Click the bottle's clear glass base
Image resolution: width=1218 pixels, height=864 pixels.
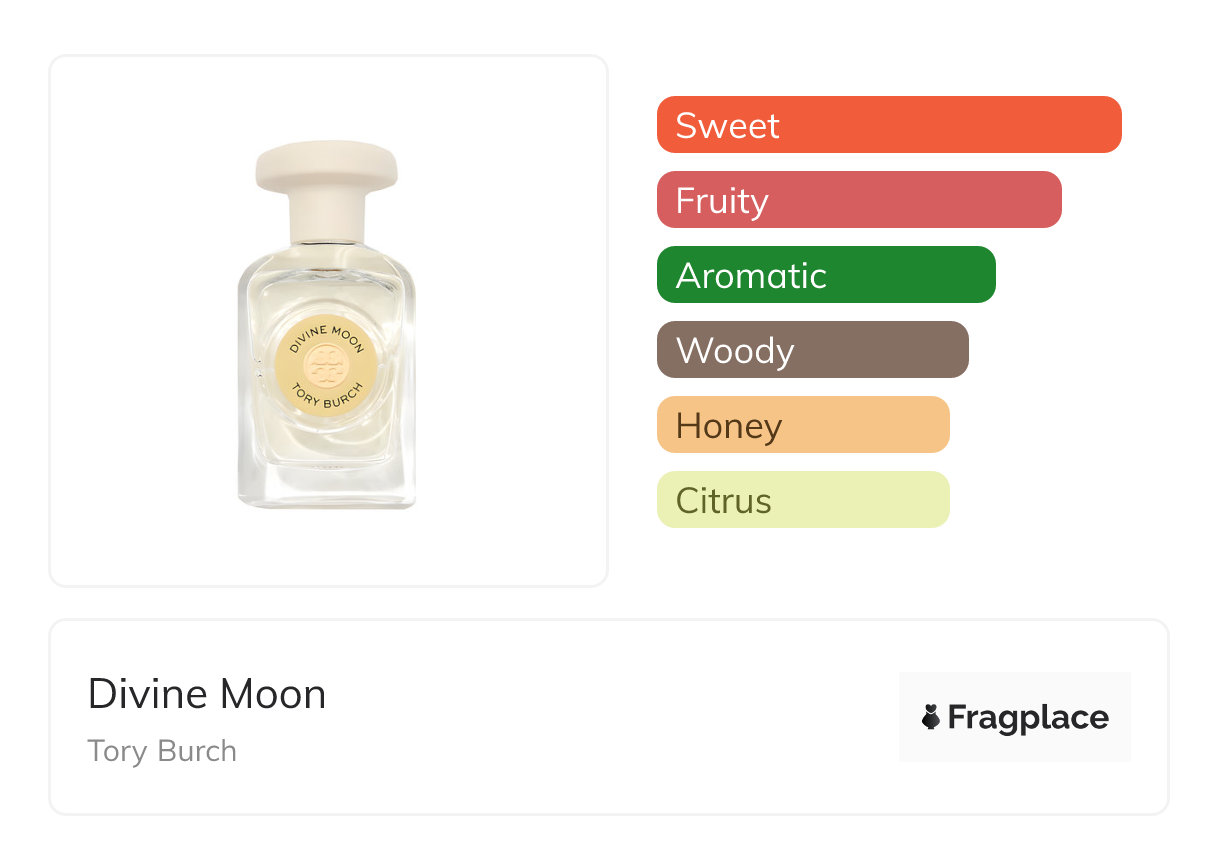tap(326, 485)
